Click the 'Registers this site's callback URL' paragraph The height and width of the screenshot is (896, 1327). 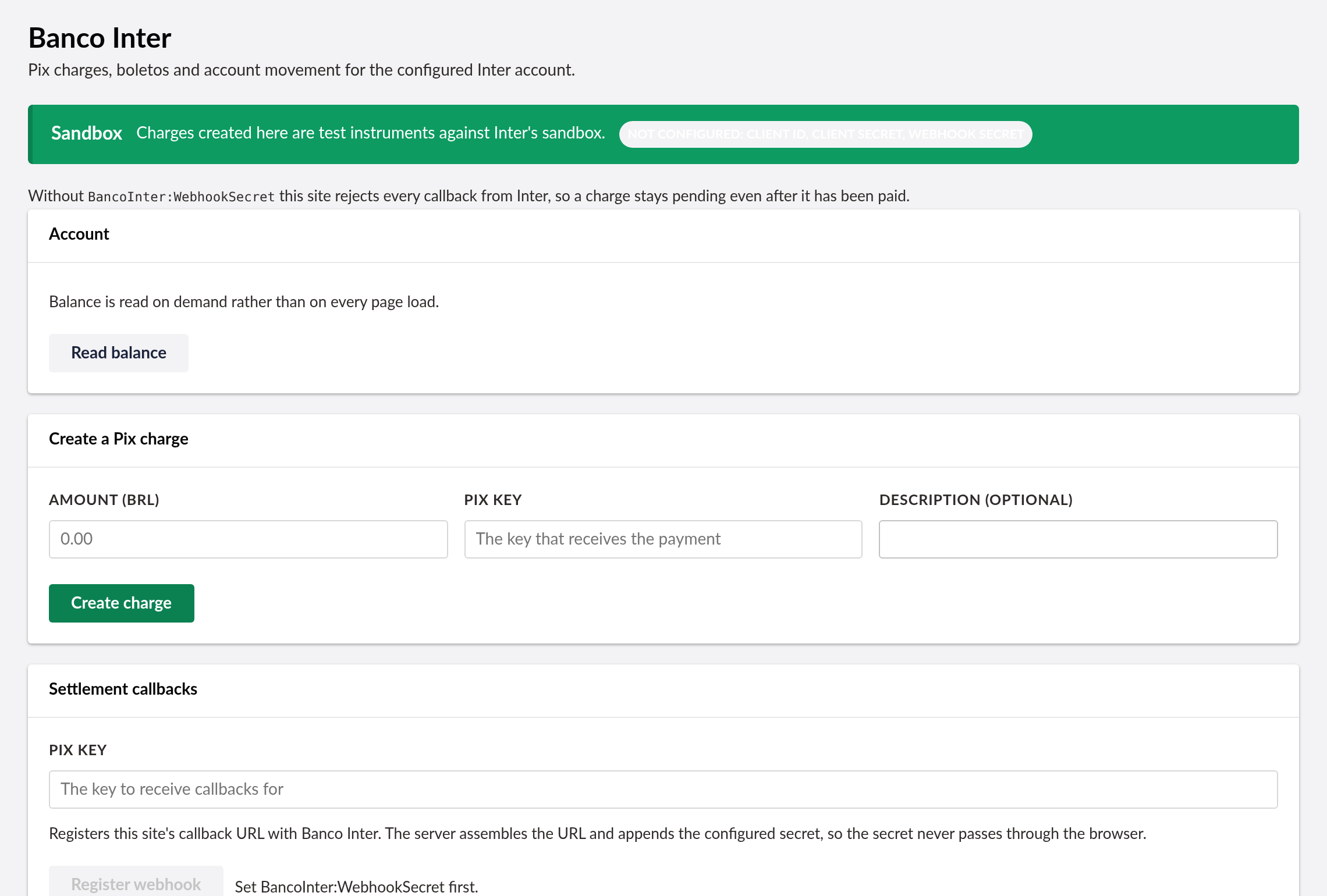[598, 834]
